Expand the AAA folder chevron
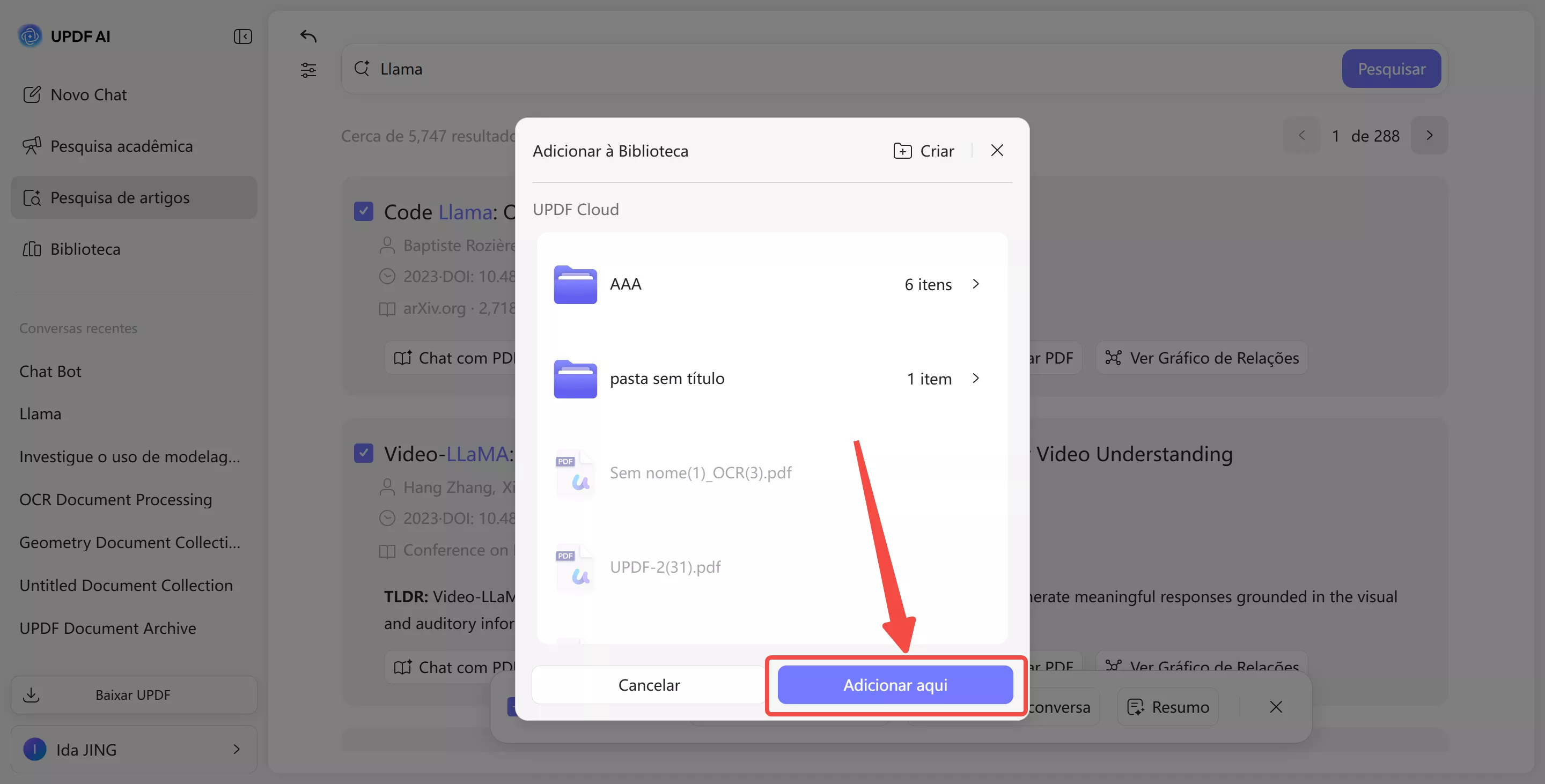 pyautogui.click(x=976, y=284)
